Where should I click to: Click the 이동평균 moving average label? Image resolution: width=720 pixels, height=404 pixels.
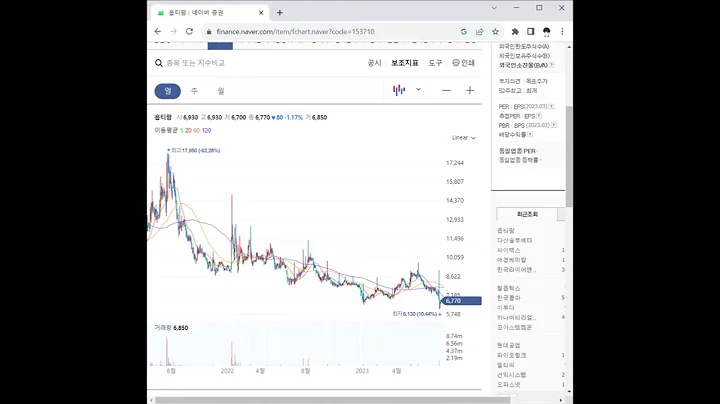166,130
